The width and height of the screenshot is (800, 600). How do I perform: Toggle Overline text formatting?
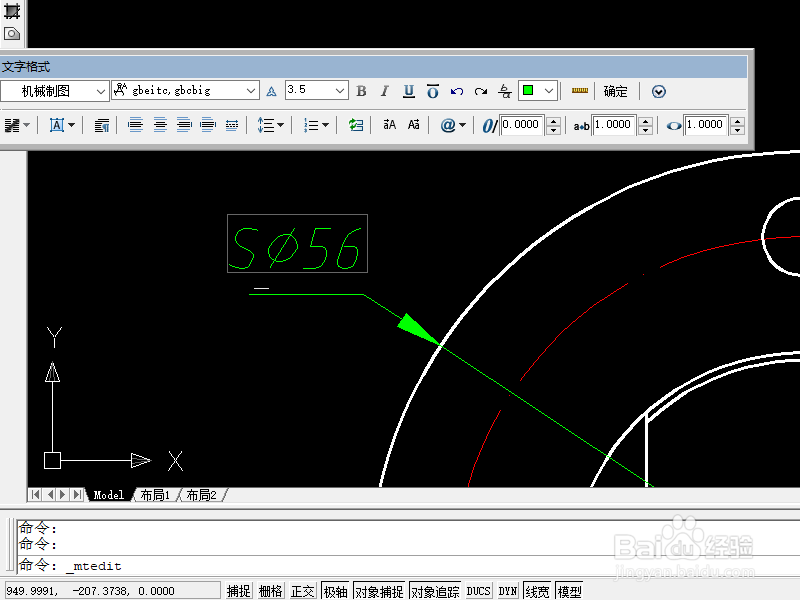[433, 91]
